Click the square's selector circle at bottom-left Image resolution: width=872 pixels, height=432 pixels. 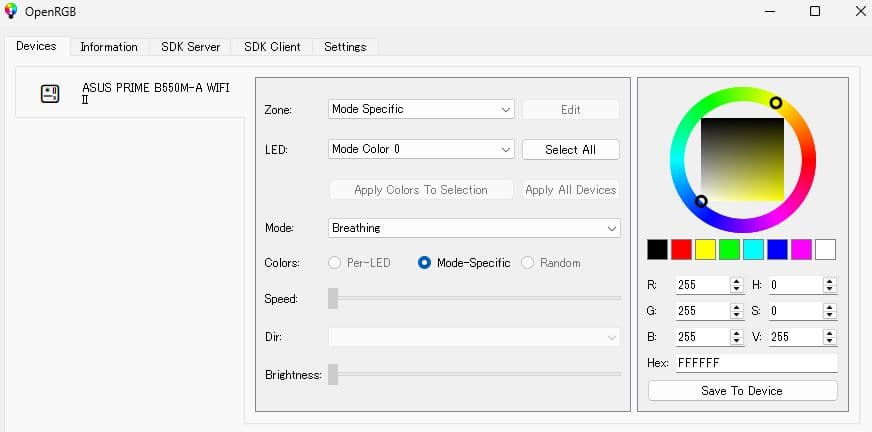pyautogui.click(x=701, y=201)
